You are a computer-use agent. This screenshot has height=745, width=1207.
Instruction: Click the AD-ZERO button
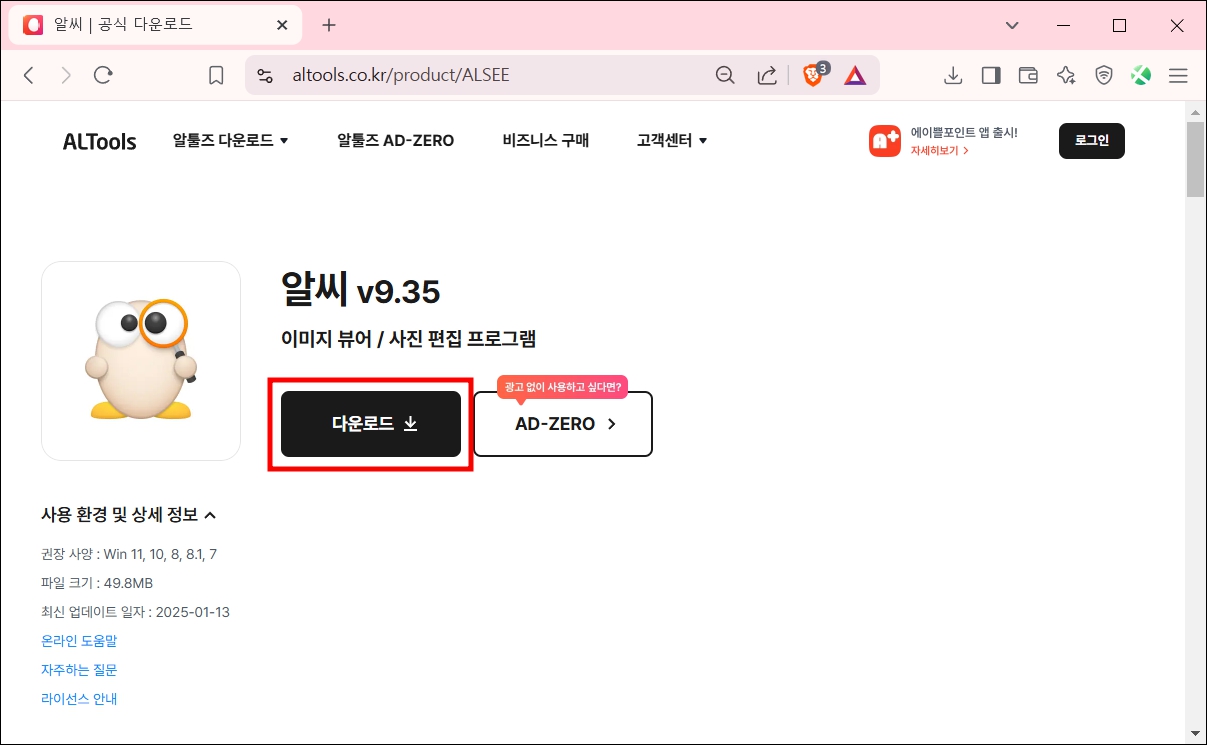pyautogui.click(x=563, y=424)
